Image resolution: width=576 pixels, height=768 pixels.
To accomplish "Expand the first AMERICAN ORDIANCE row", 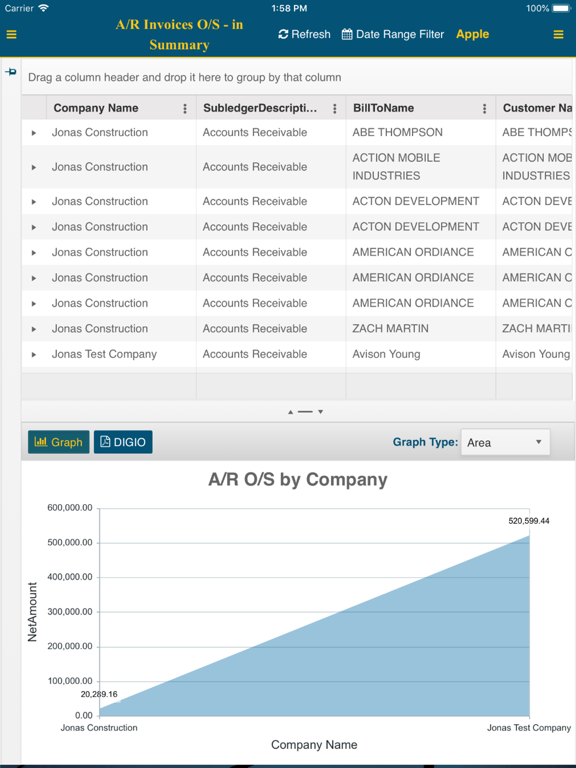I will tap(34, 252).
